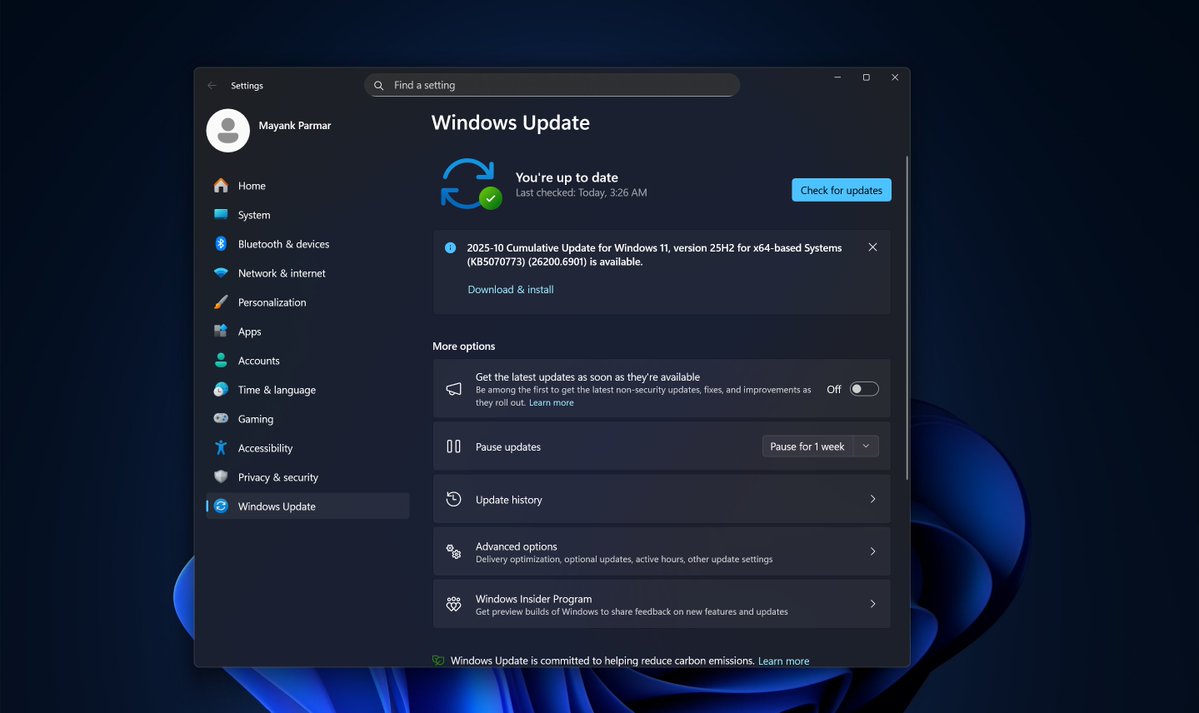Open Time & language settings
Viewport: 1199px width, 713px height.
[x=307, y=389]
